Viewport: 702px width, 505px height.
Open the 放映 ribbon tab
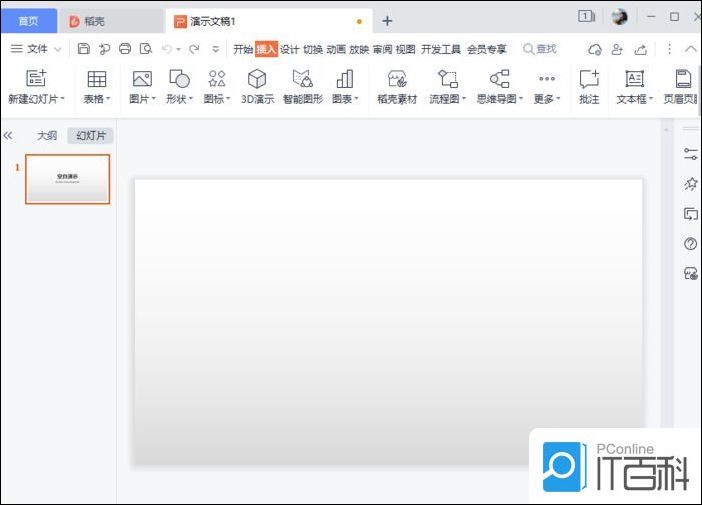coord(359,49)
